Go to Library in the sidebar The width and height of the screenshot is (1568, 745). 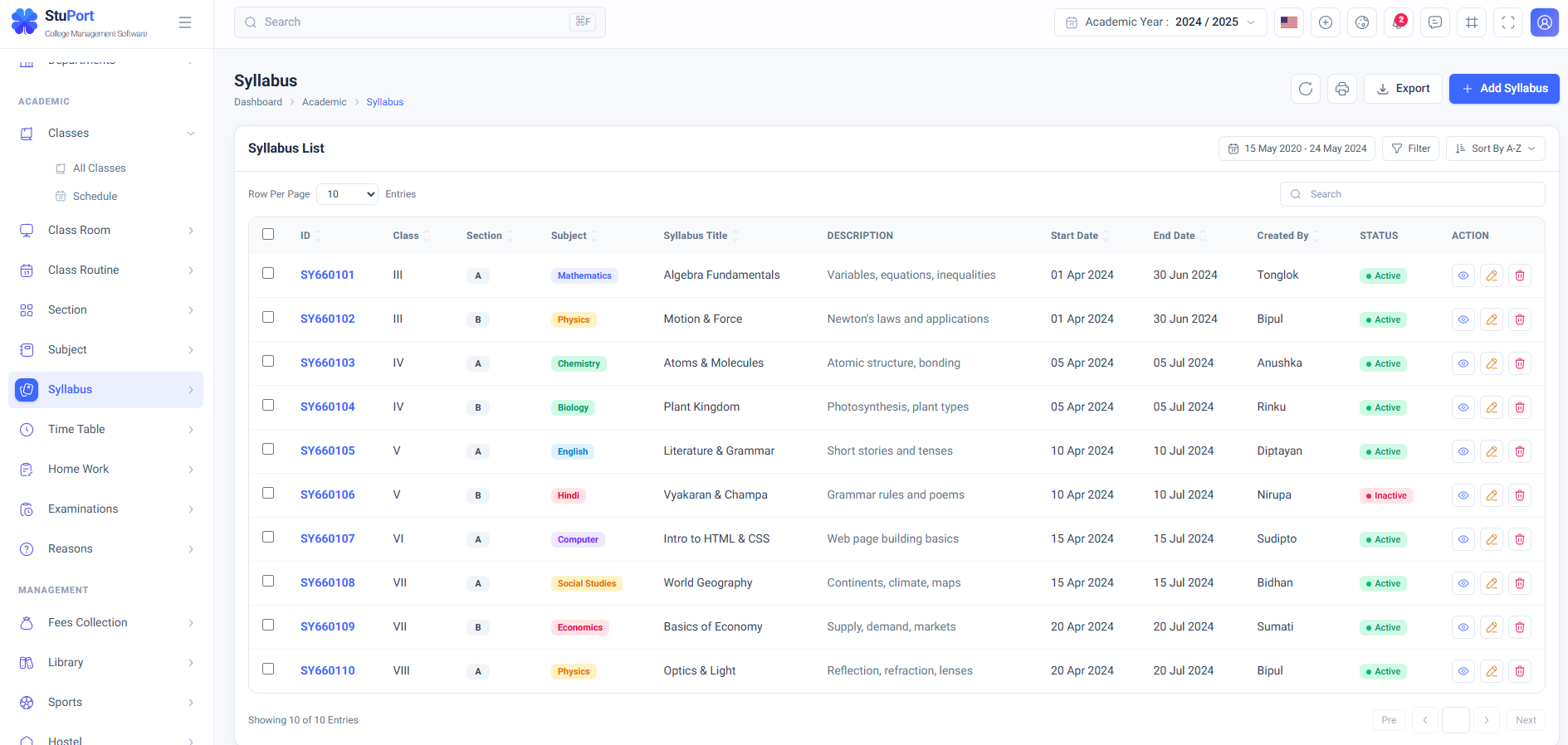click(x=105, y=663)
